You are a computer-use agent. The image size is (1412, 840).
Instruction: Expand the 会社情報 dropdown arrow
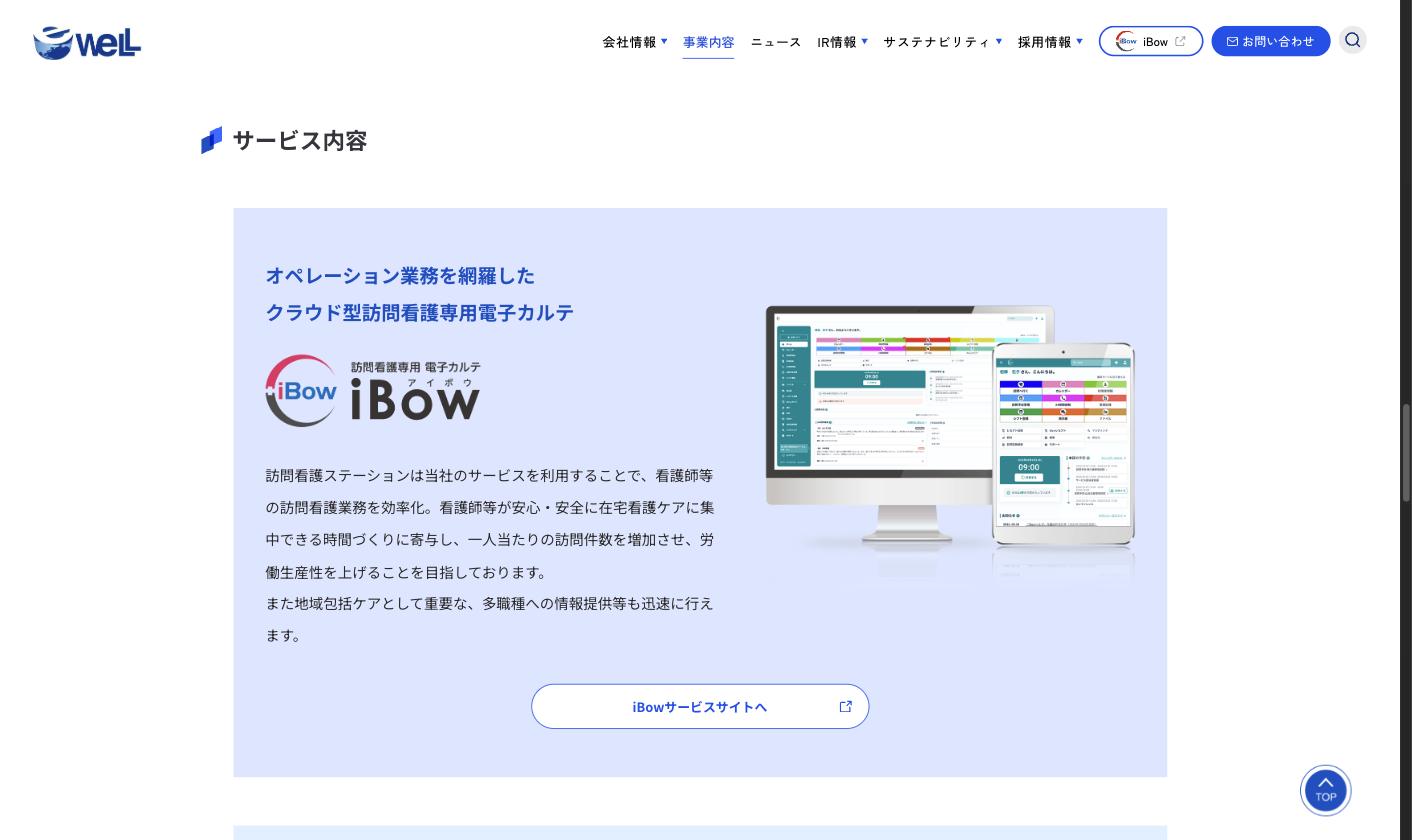pyautogui.click(x=664, y=41)
